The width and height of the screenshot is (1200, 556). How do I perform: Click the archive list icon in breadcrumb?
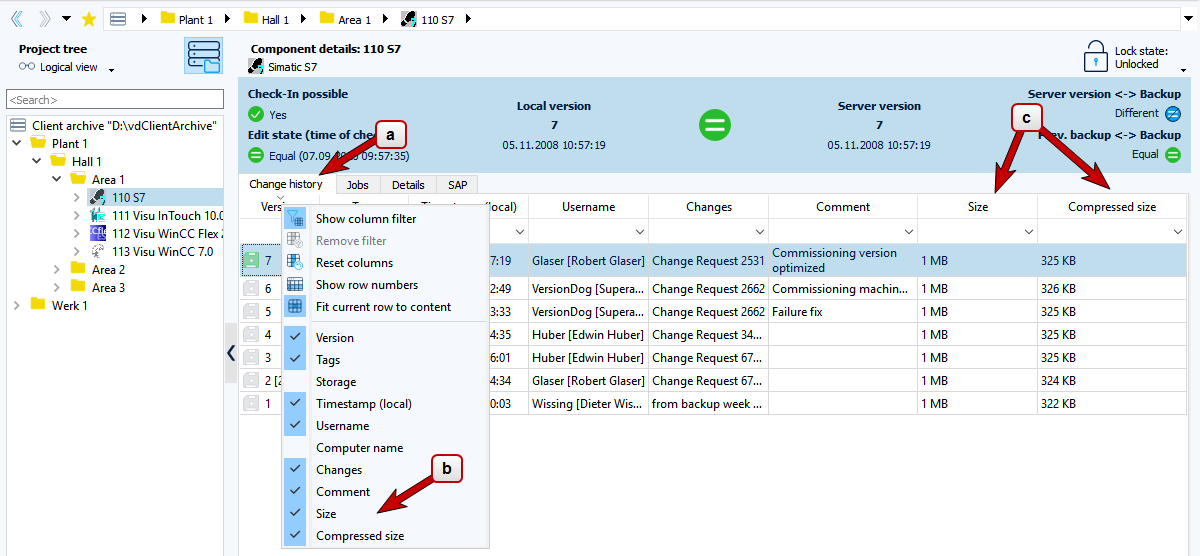pyautogui.click(x=118, y=19)
